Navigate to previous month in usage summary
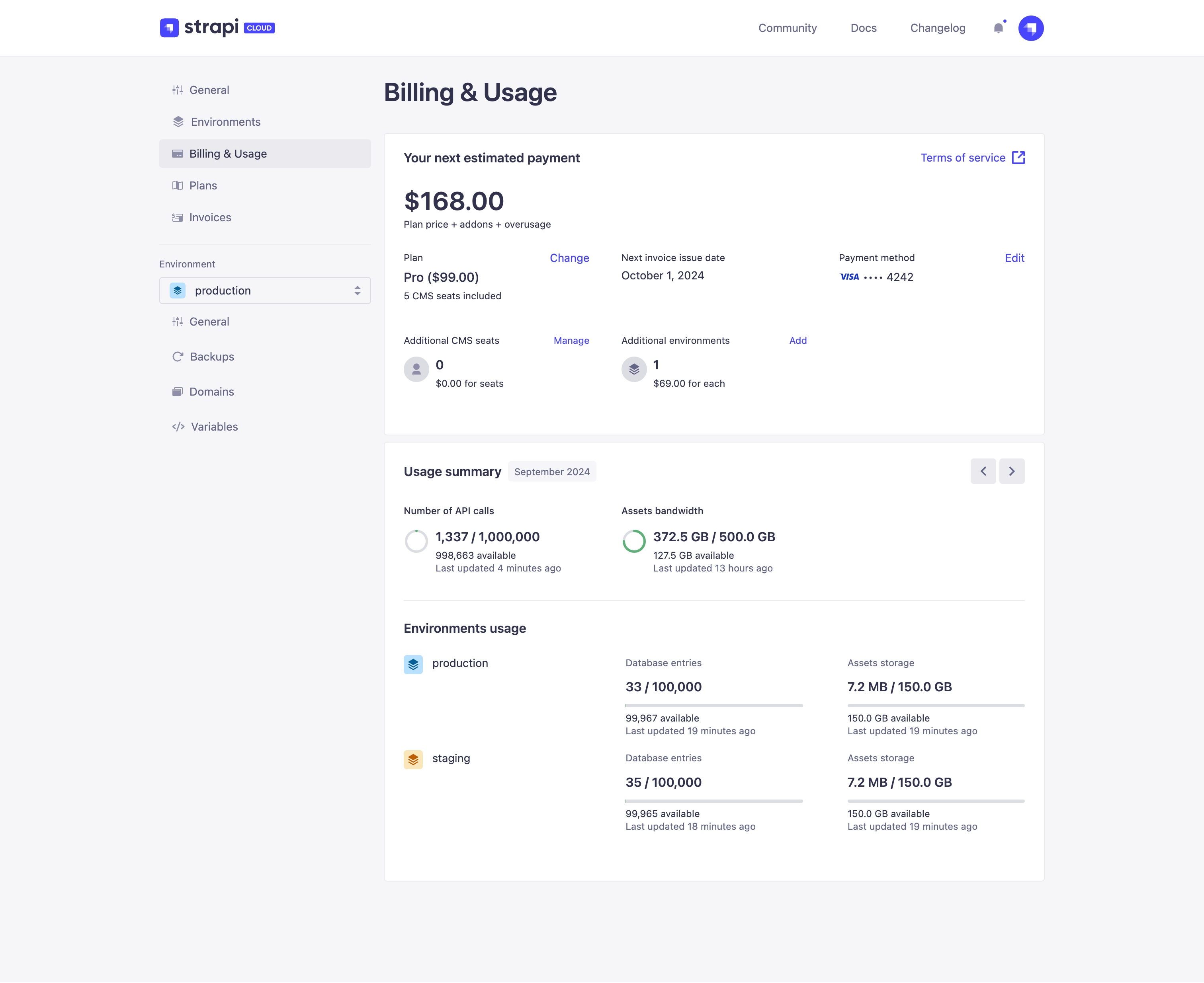 click(x=983, y=470)
